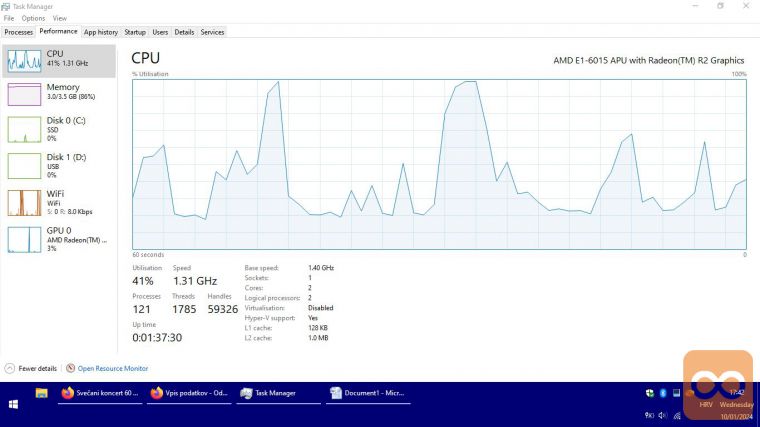Click the 1785 threads count

[184, 309]
